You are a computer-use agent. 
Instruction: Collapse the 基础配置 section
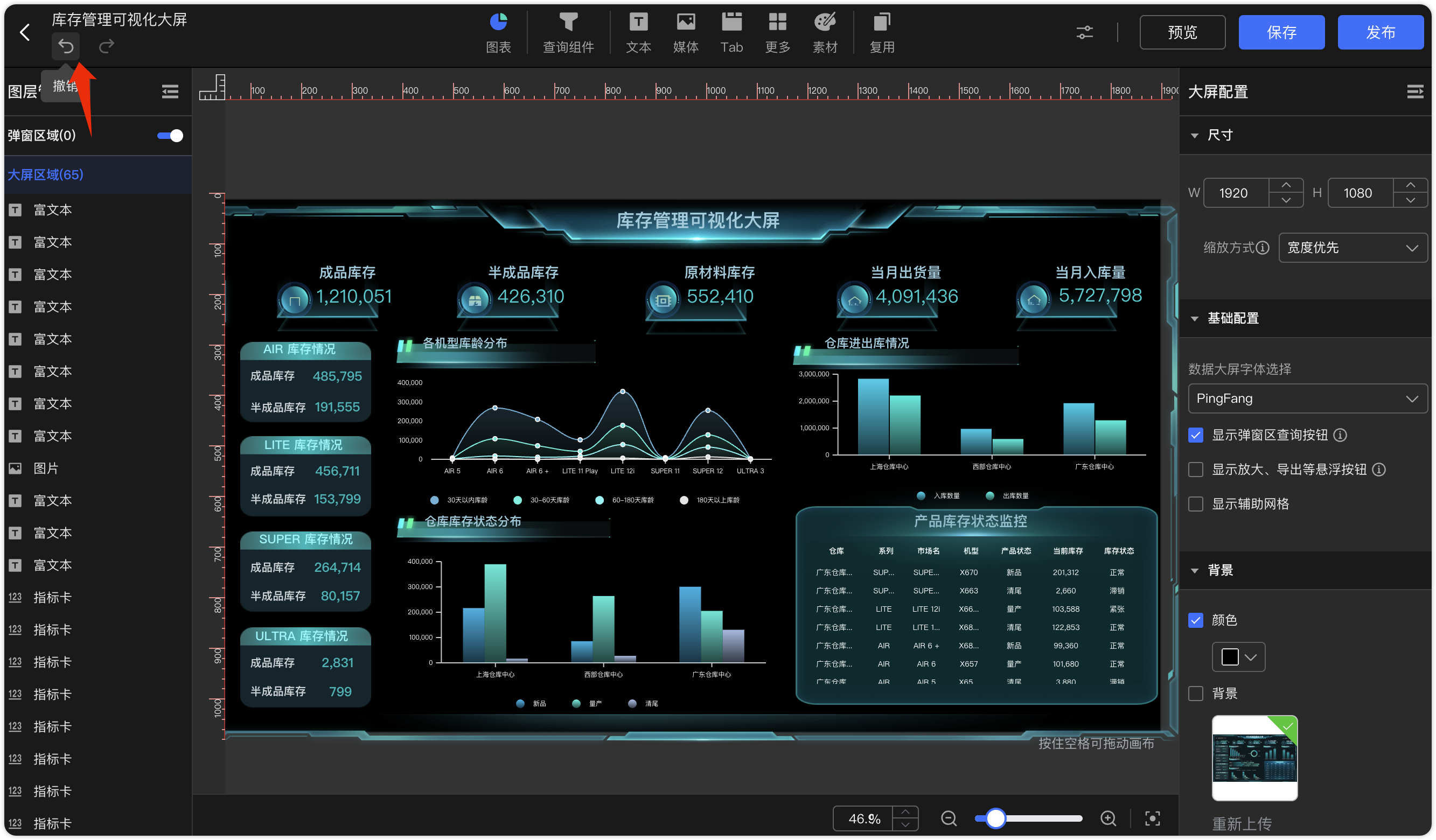point(1194,318)
